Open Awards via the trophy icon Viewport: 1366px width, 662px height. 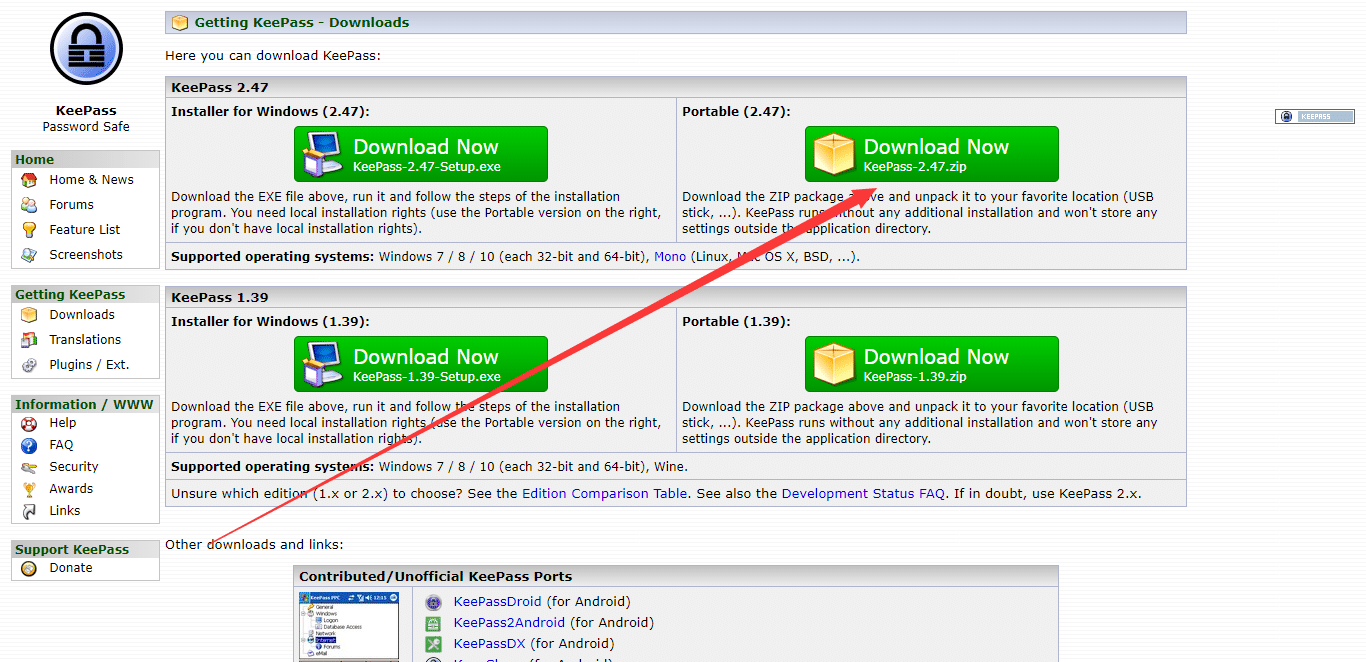click(x=31, y=488)
